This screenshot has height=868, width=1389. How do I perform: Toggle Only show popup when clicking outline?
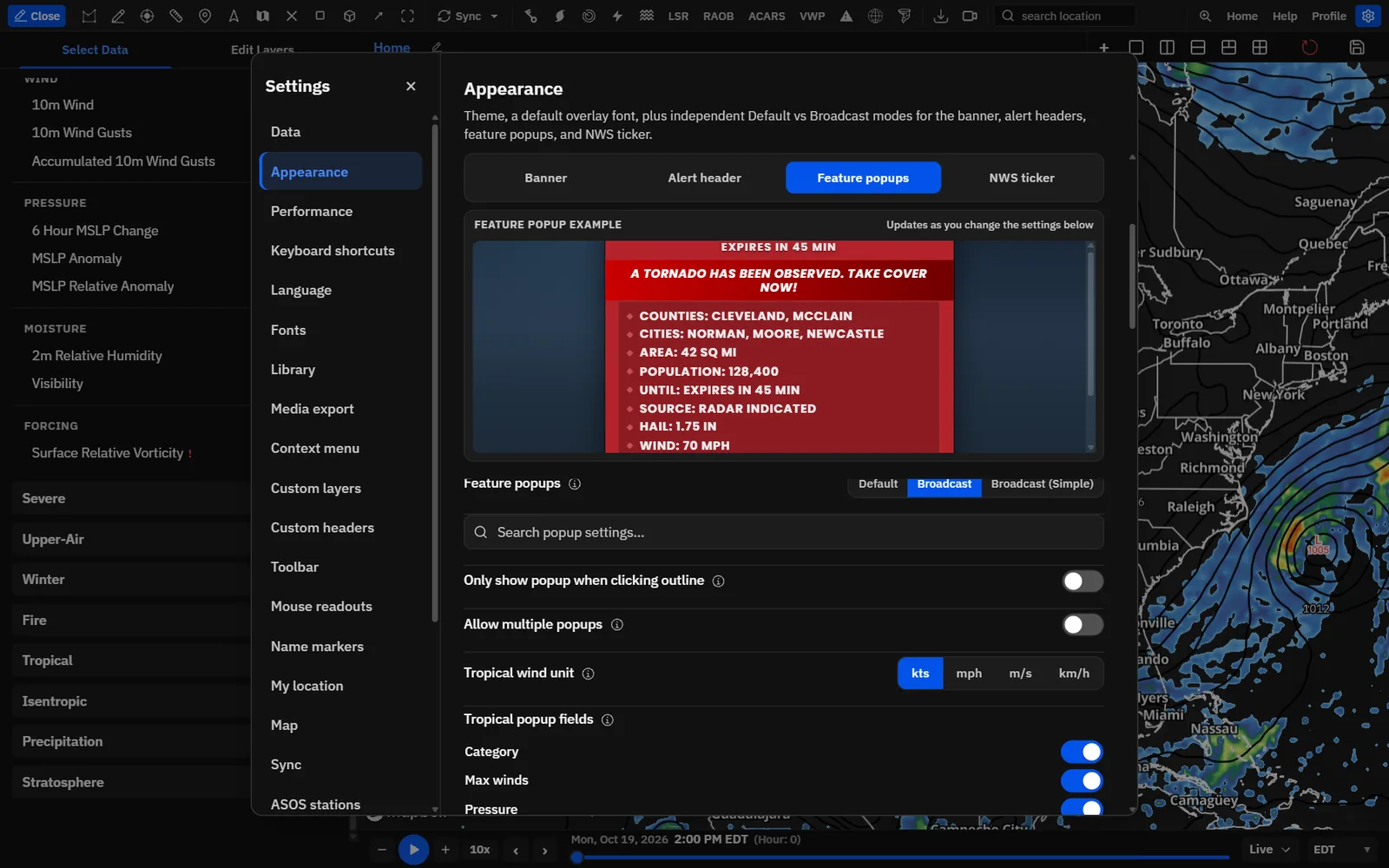point(1083,581)
